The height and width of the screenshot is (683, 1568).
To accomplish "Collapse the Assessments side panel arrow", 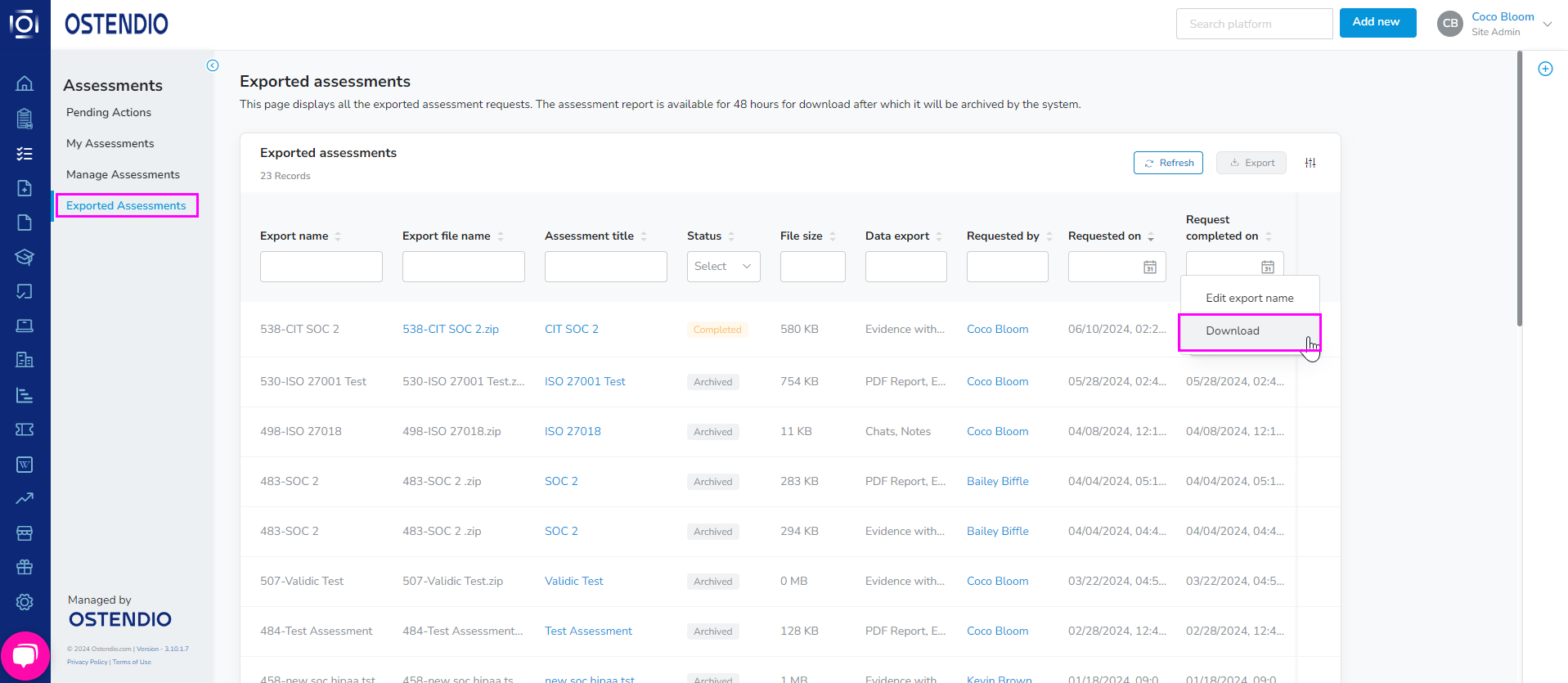I will (x=213, y=65).
